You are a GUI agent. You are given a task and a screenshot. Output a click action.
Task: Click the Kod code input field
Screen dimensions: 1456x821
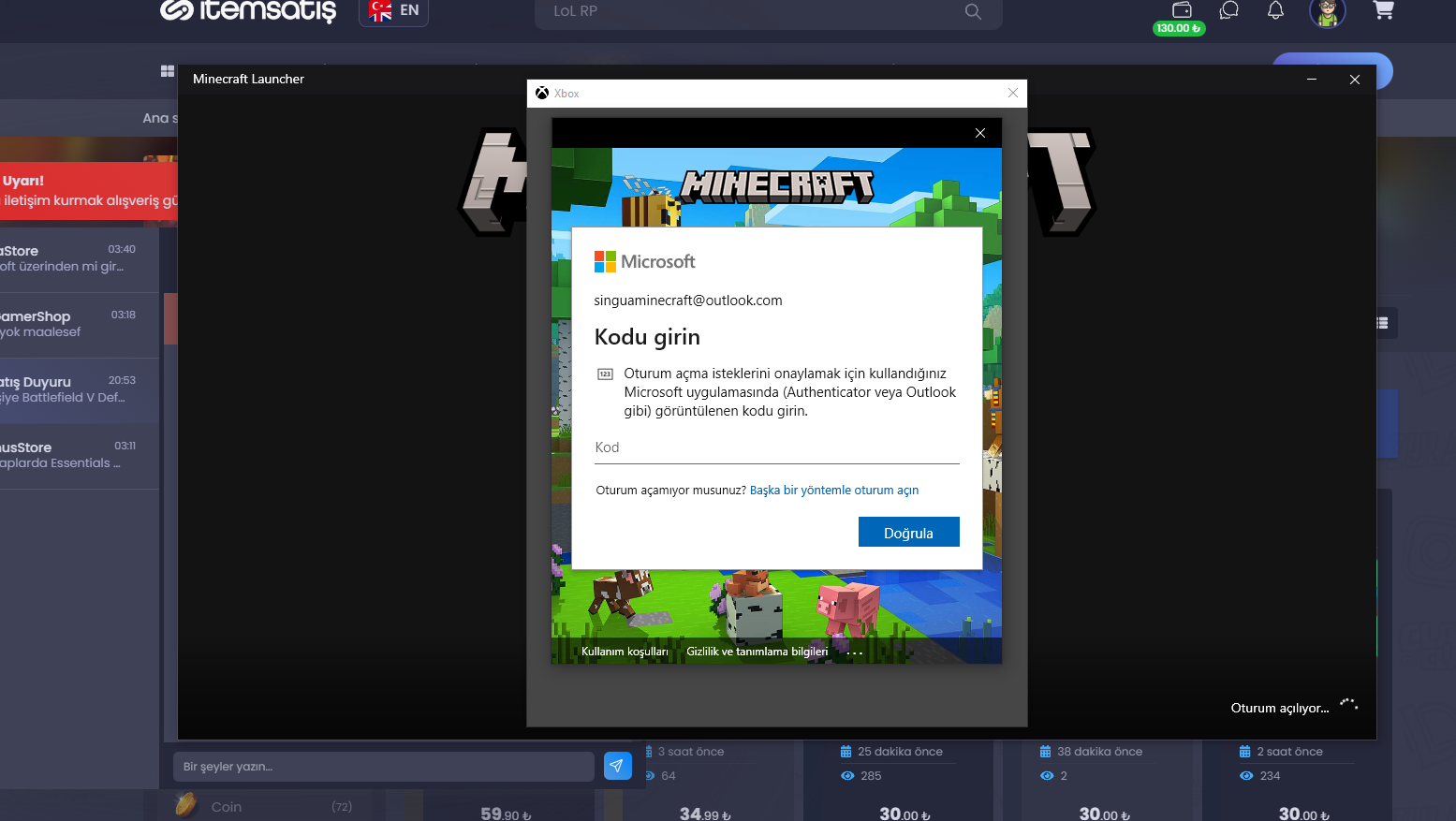pyautogui.click(x=777, y=447)
